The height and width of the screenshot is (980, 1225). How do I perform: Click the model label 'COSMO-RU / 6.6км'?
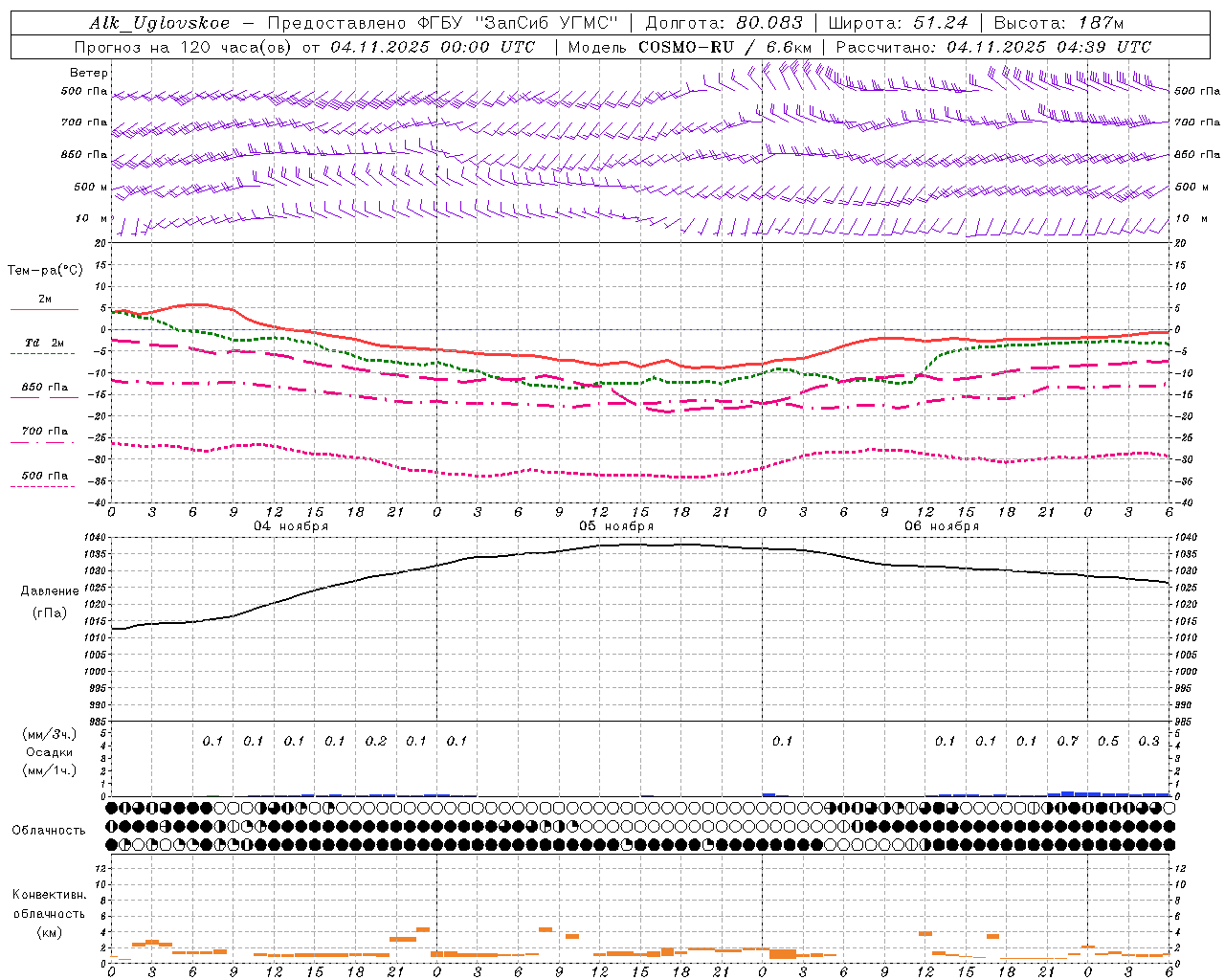tap(725, 47)
